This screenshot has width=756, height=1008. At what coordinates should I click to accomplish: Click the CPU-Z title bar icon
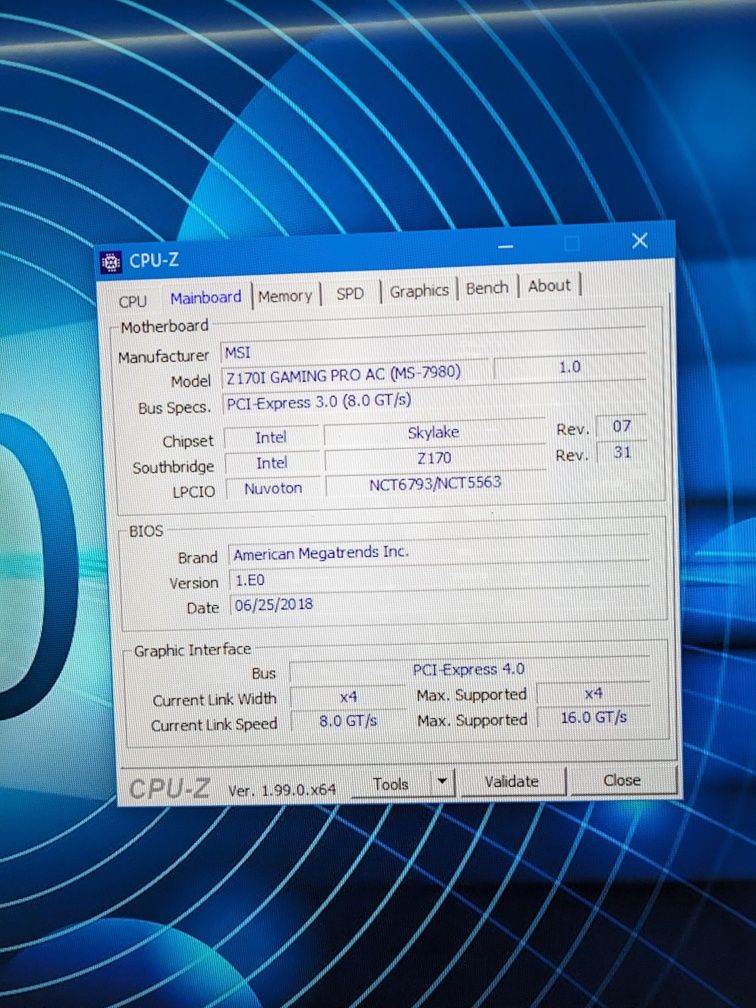pos(111,262)
